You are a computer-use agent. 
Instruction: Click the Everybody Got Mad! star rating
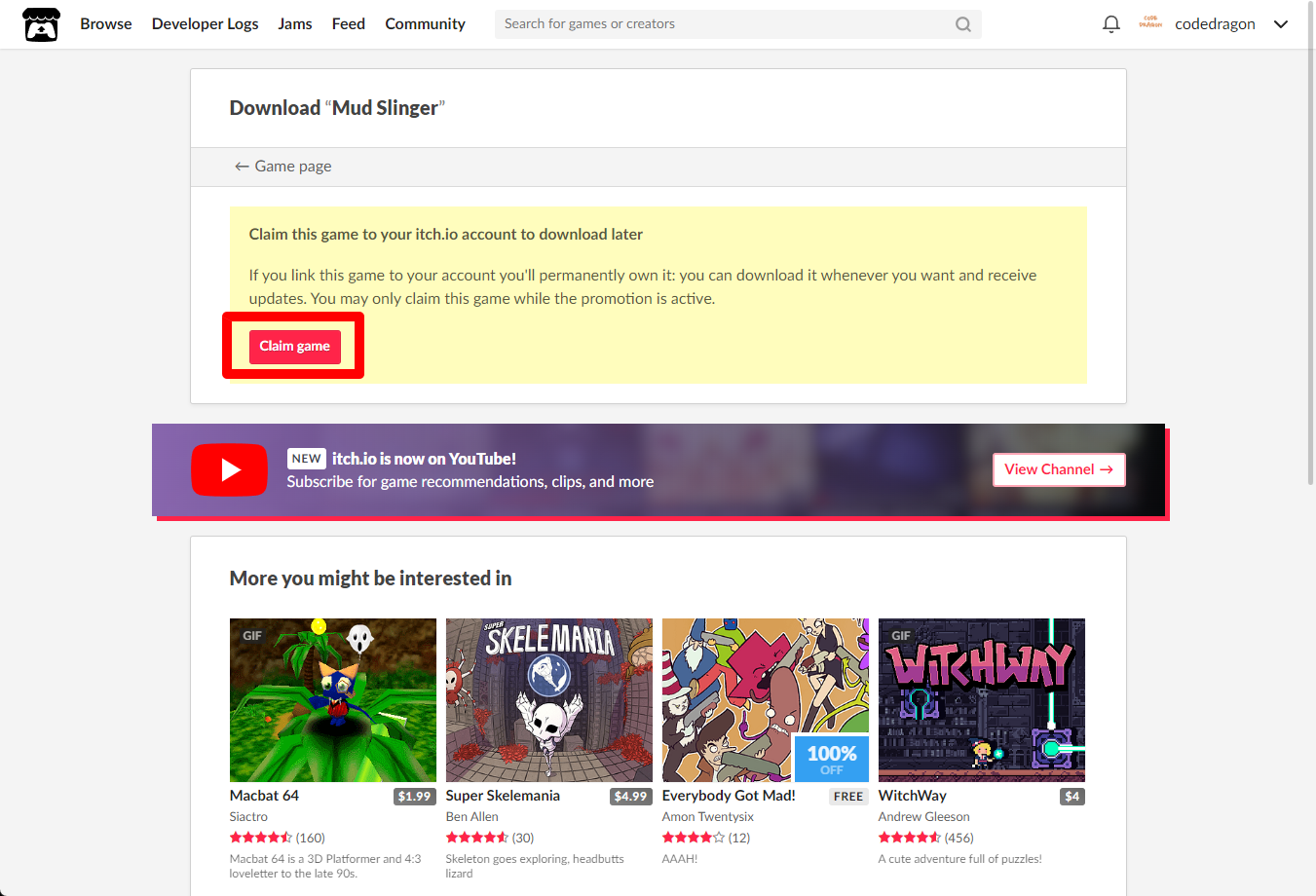point(694,838)
